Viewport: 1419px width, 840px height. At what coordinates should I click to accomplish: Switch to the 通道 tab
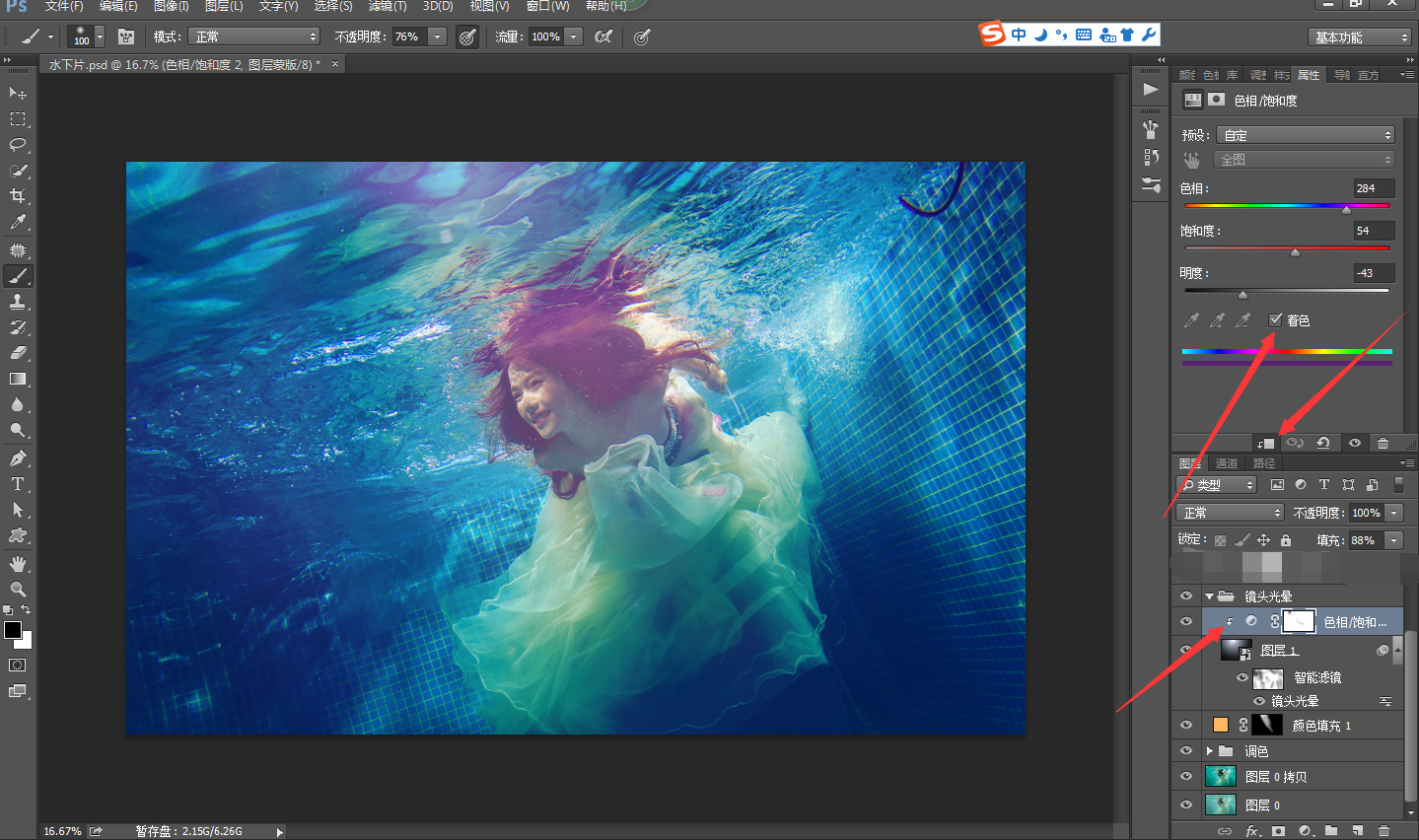[x=1226, y=463]
